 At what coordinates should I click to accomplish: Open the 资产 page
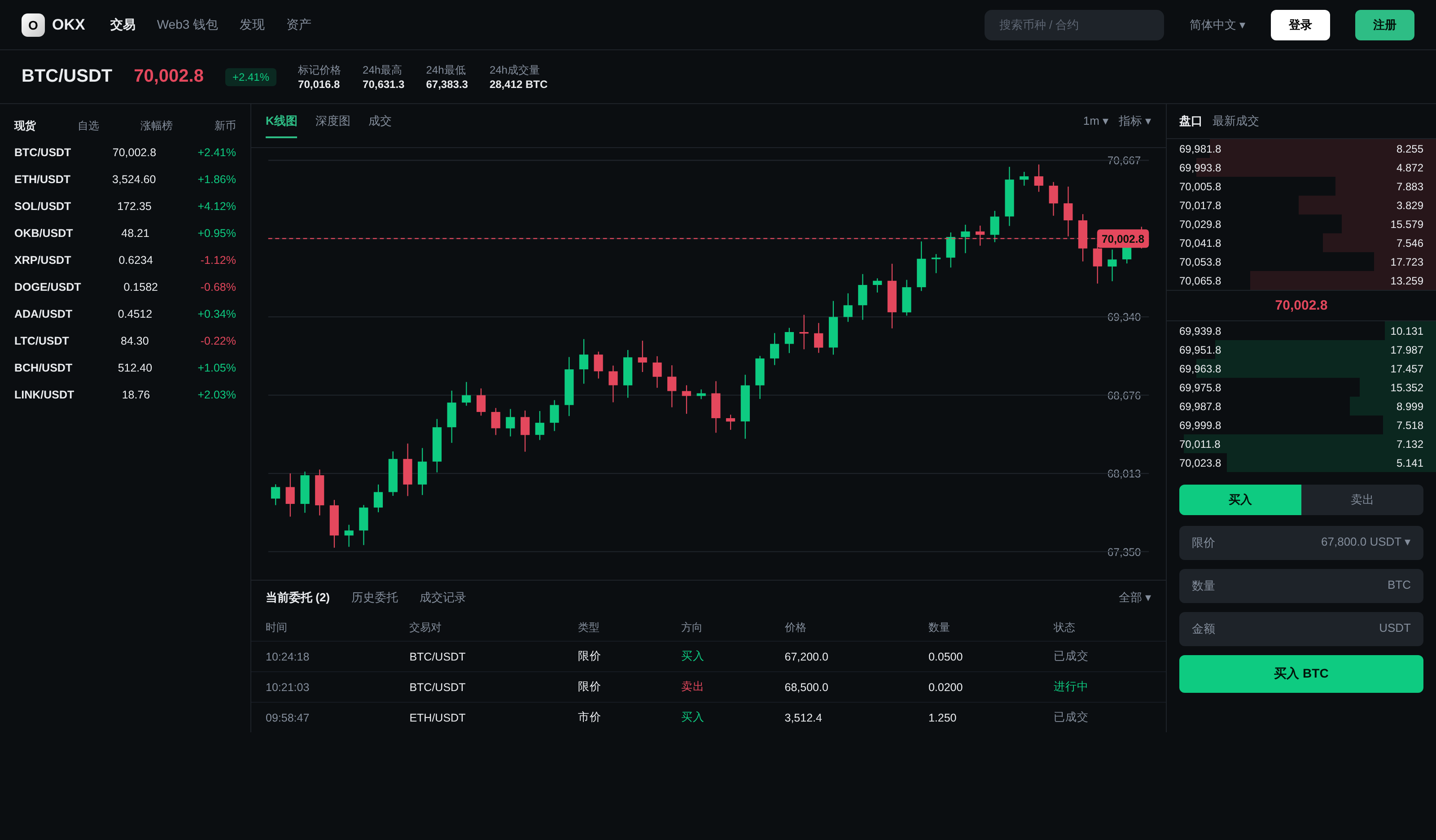pyautogui.click(x=298, y=25)
